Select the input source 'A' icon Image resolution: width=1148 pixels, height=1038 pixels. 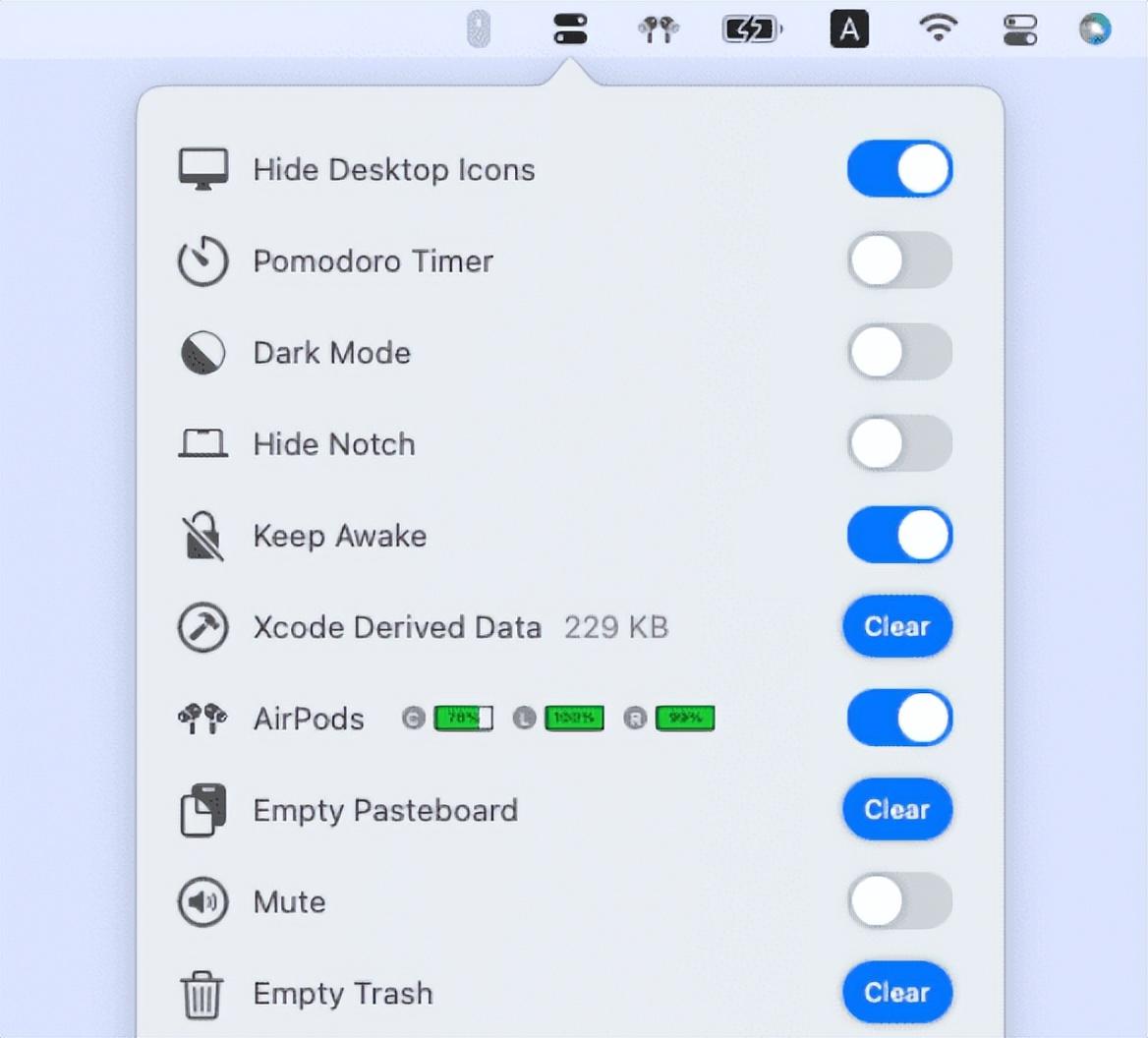(x=849, y=29)
